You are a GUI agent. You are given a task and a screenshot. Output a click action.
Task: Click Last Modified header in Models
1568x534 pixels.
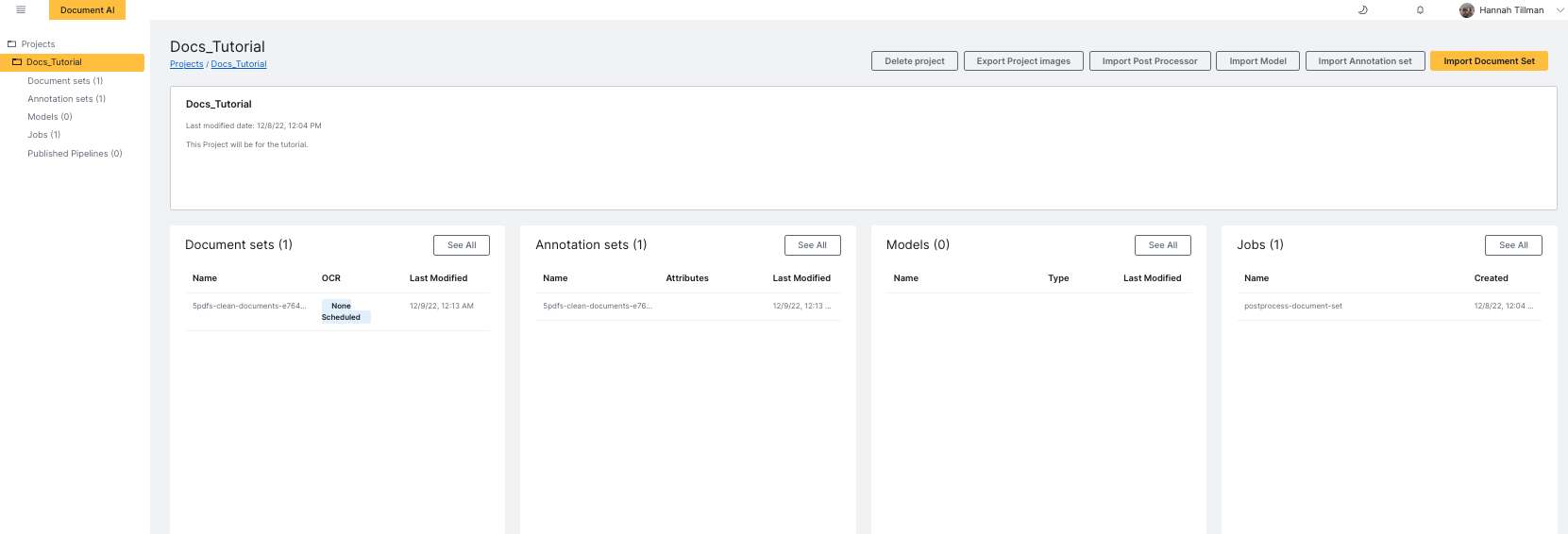[x=1152, y=278]
